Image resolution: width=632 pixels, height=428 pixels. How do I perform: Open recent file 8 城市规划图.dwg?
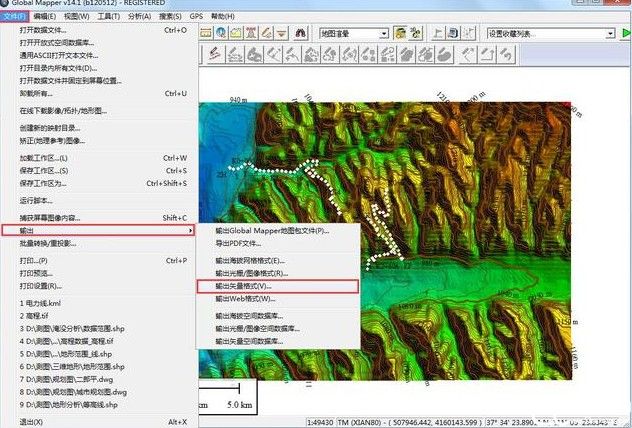coord(99,392)
